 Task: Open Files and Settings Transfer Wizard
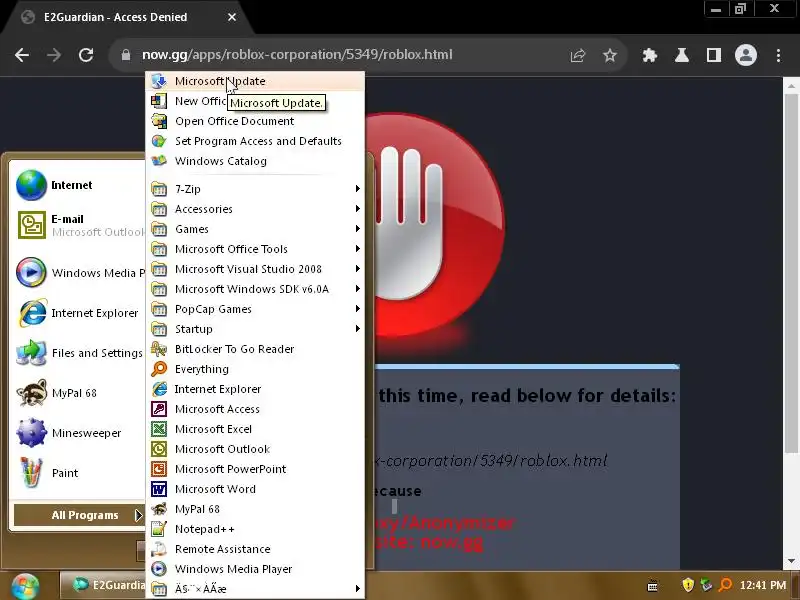pos(79,353)
